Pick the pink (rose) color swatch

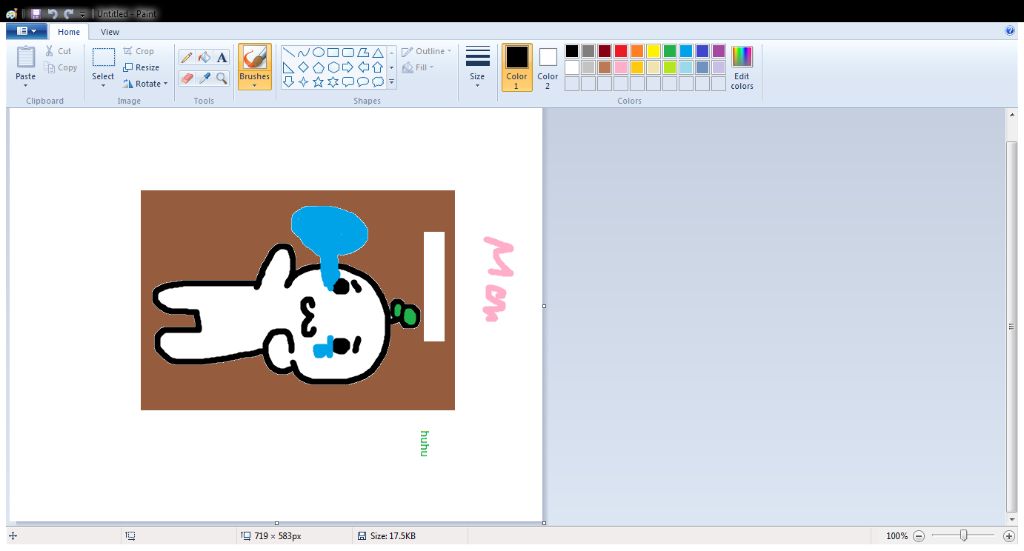click(x=620, y=67)
